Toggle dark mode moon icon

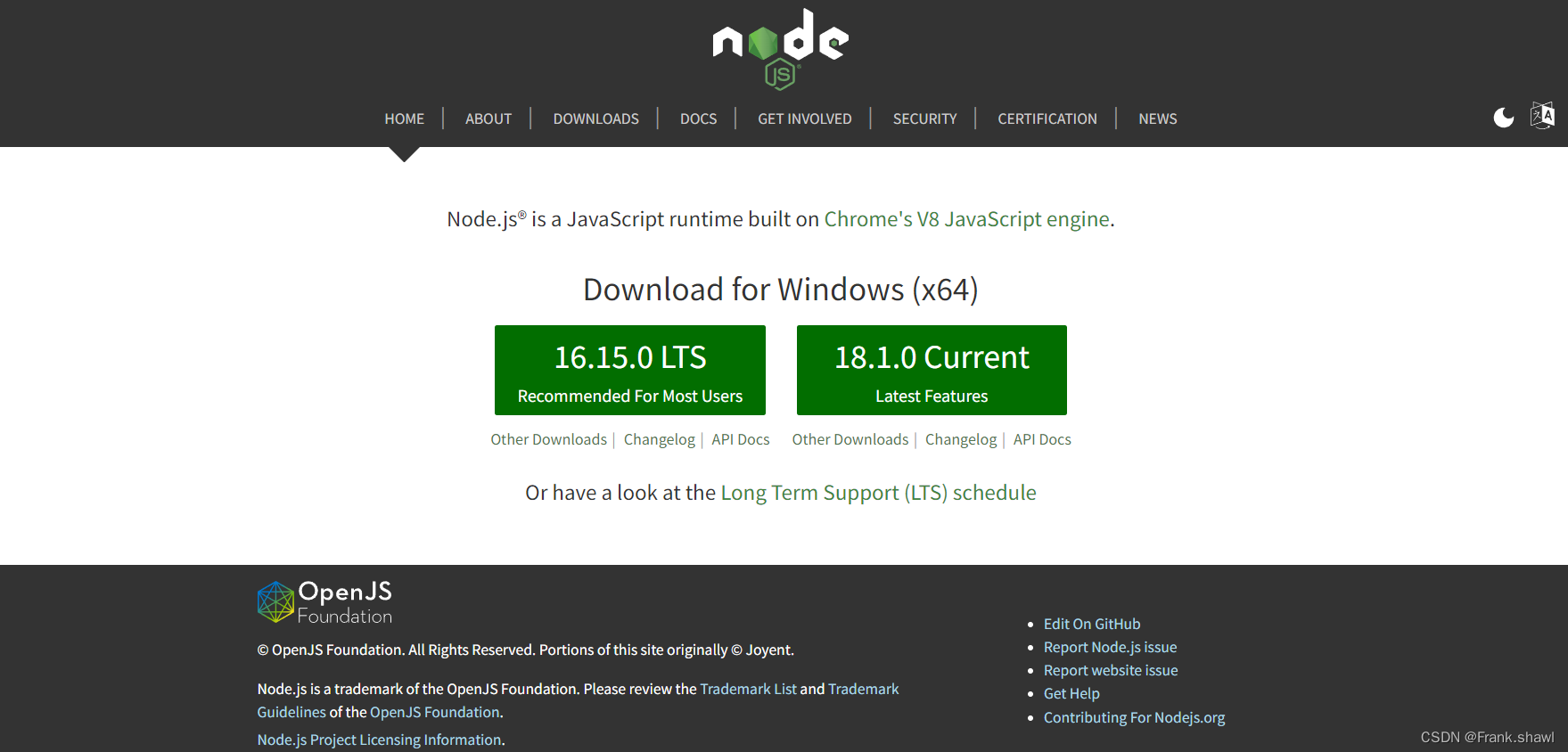coord(1504,118)
